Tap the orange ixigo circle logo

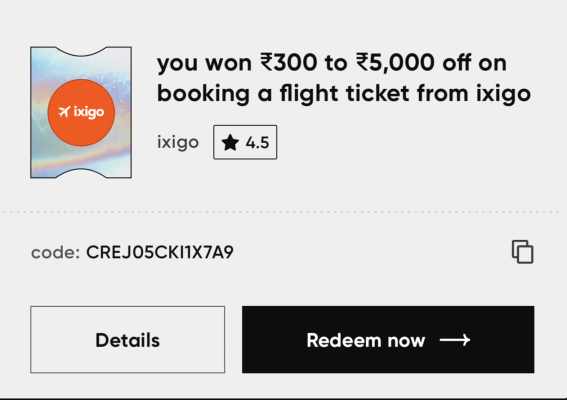pos(81,112)
